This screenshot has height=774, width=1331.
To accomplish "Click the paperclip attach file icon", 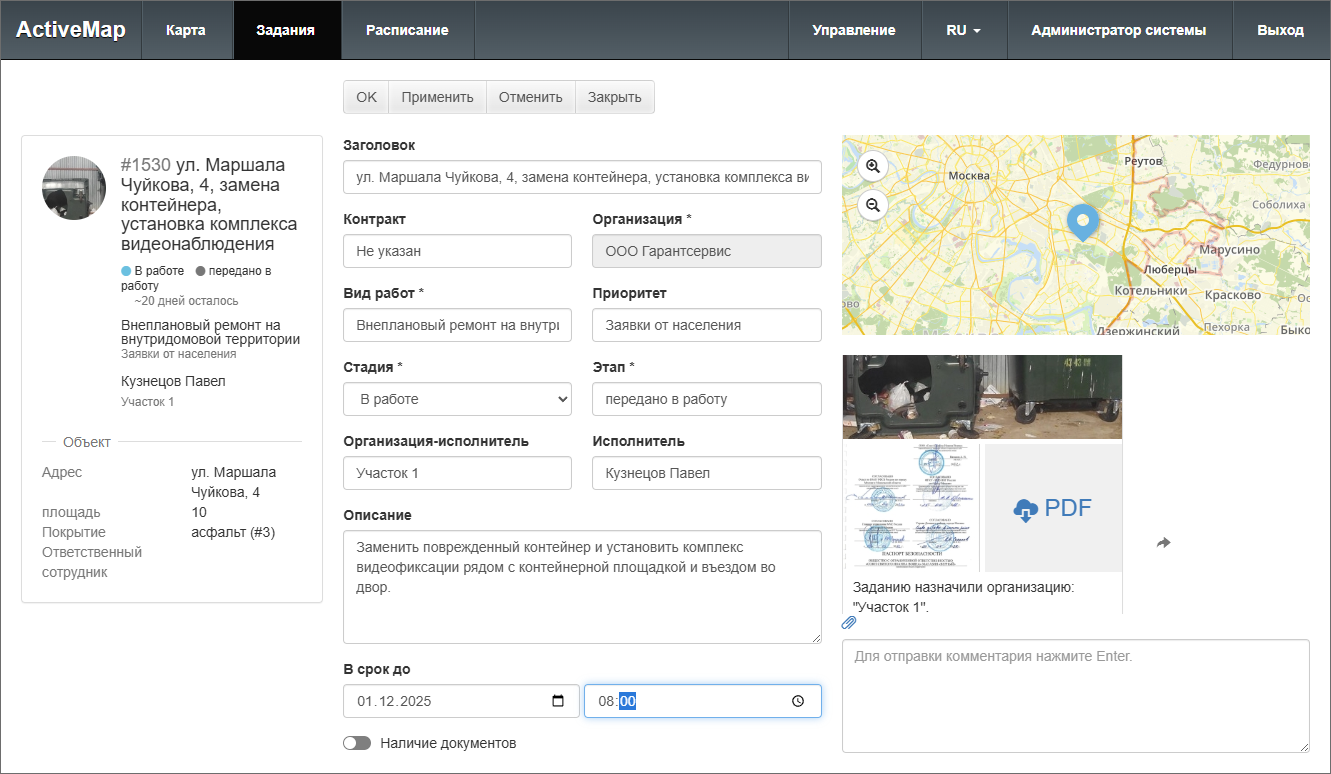I will tap(849, 623).
